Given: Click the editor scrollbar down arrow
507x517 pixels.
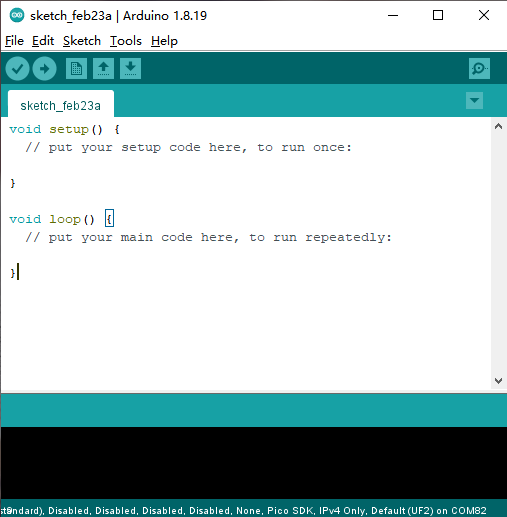Looking at the screenshot, I should pos(498,381).
